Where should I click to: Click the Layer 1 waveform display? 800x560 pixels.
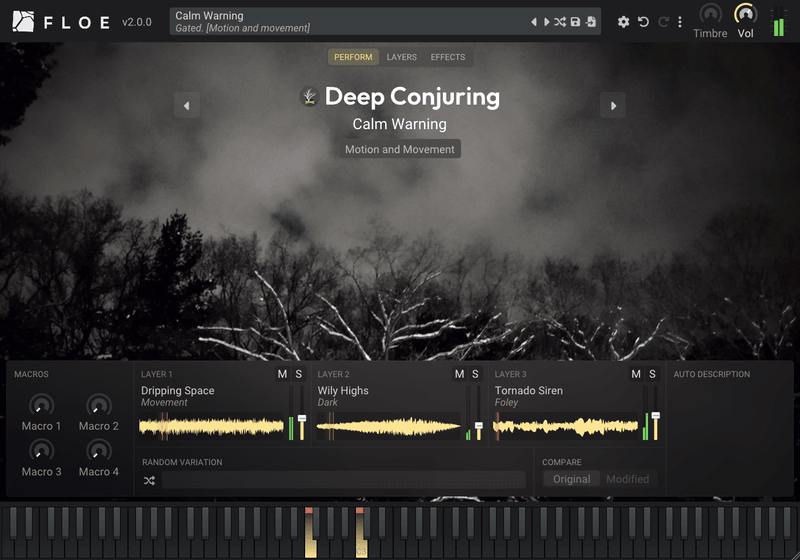[x=211, y=426]
